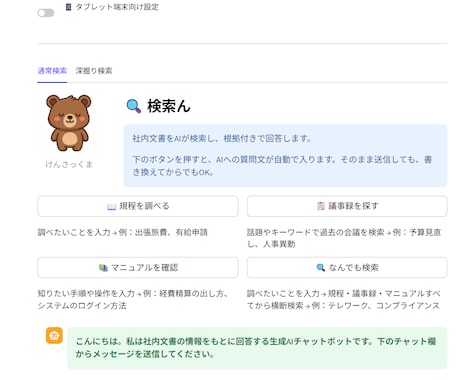Screen dimensions: 460x380
Task: Click the tablet icon beside タブレット端末向け設定
Action: tap(68, 7)
